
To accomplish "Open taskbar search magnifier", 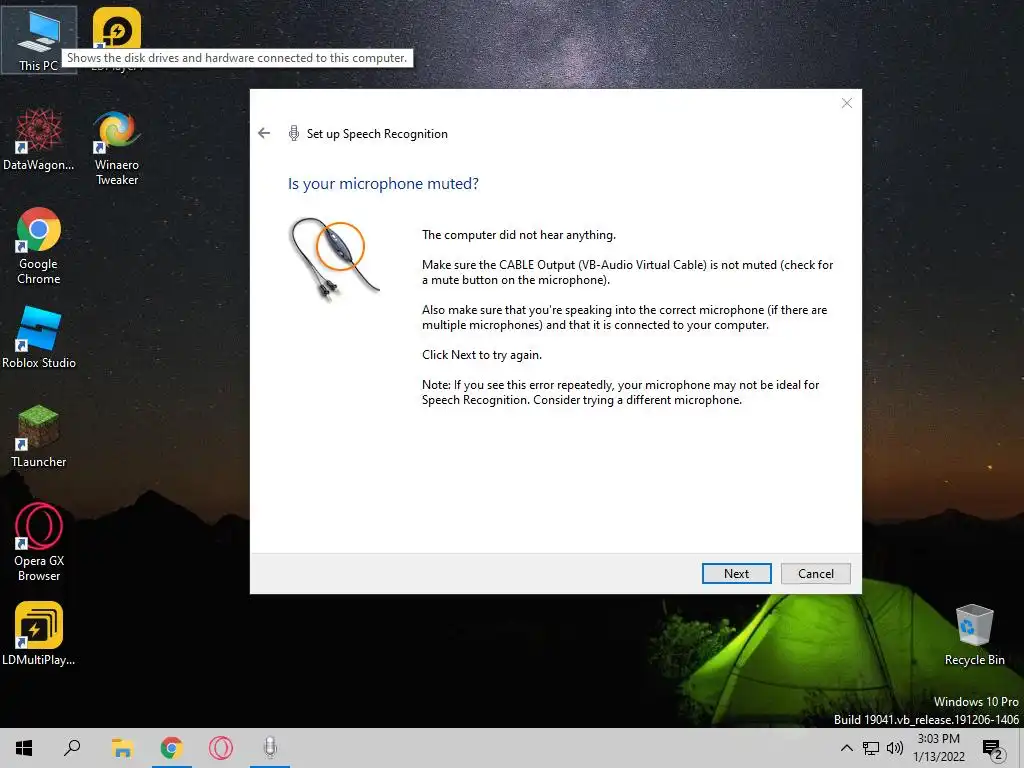I will click(72, 748).
